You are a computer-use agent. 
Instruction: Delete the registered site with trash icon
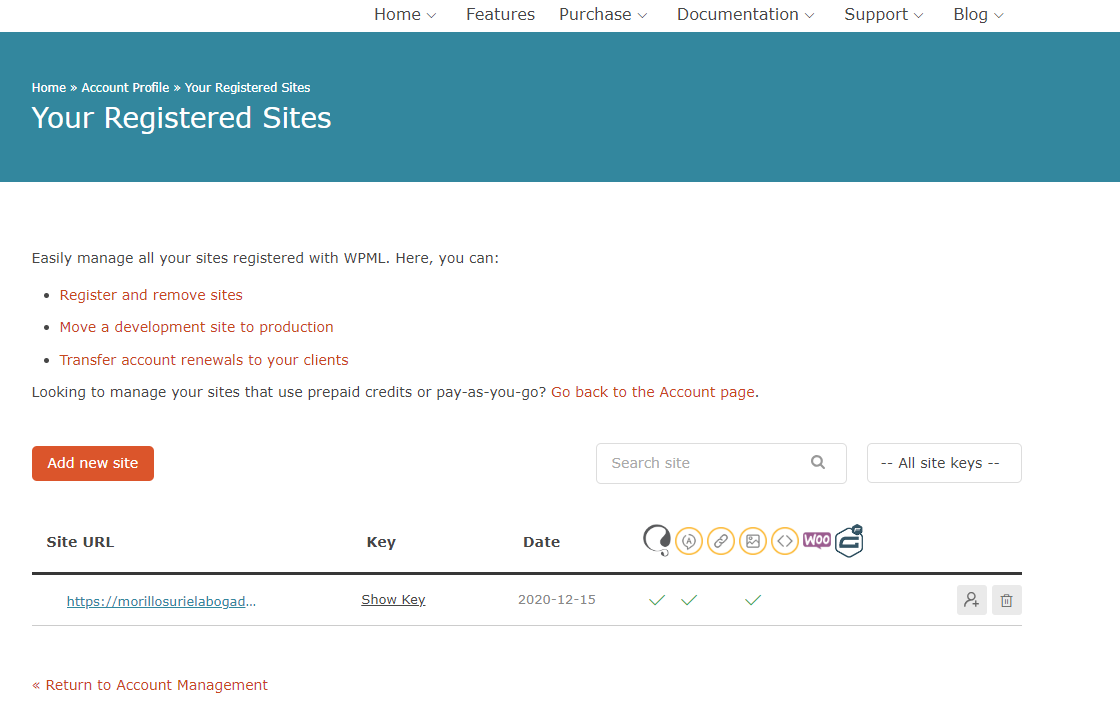click(1007, 600)
